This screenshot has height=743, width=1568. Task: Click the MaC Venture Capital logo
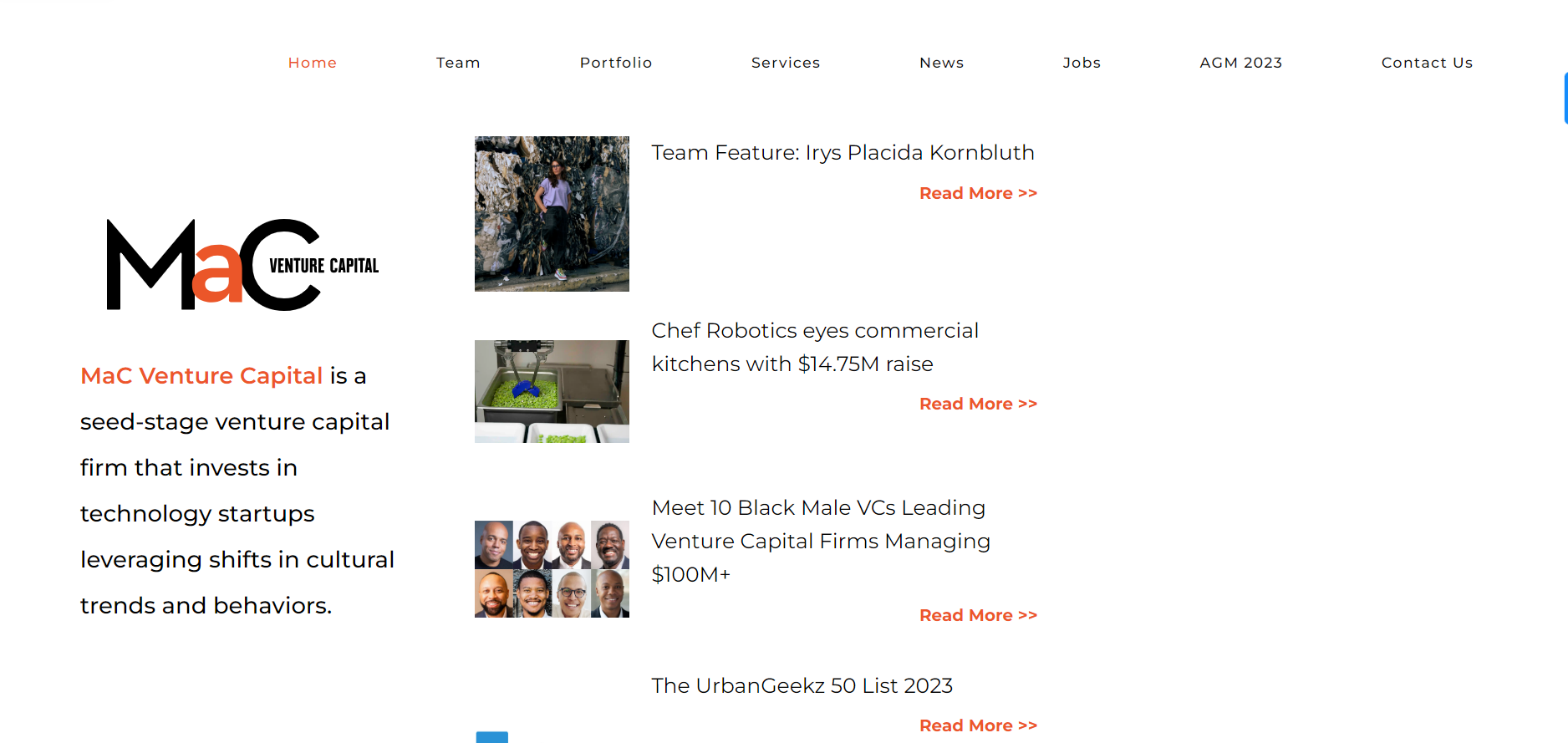242,265
